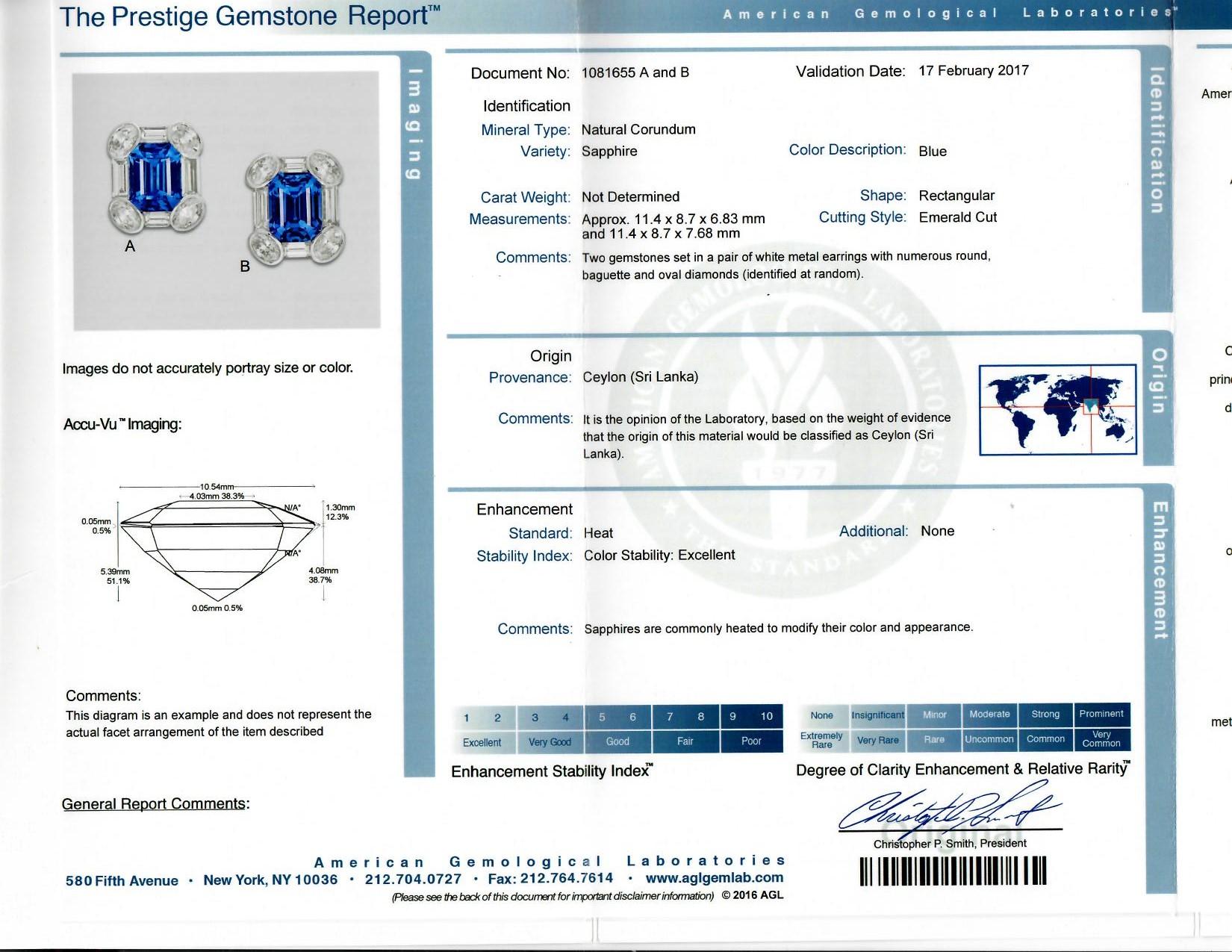Click the standard enhancement value 'Heat'
This screenshot has height=952, width=1232.
click(598, 533)
